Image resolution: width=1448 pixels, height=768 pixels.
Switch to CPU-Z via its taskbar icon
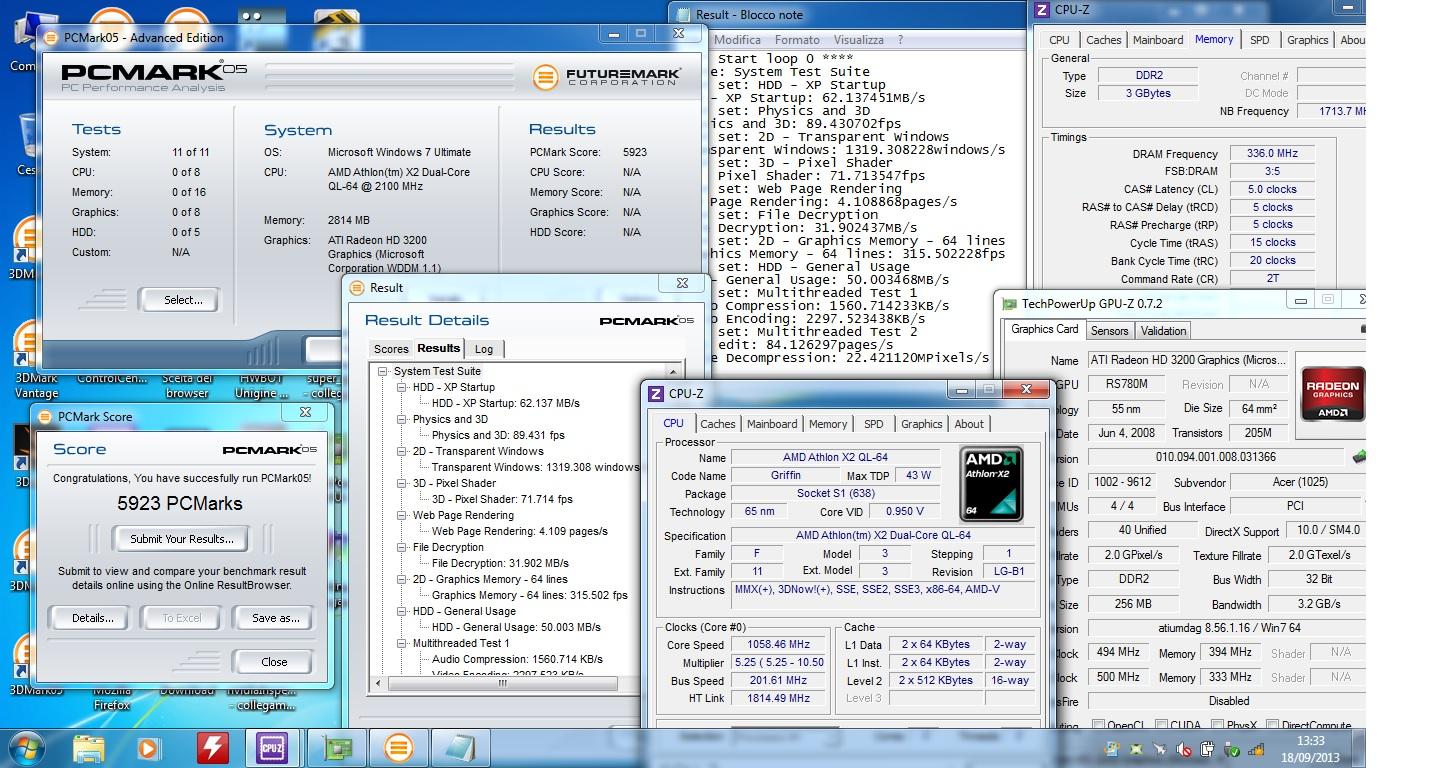click(271, 748)
